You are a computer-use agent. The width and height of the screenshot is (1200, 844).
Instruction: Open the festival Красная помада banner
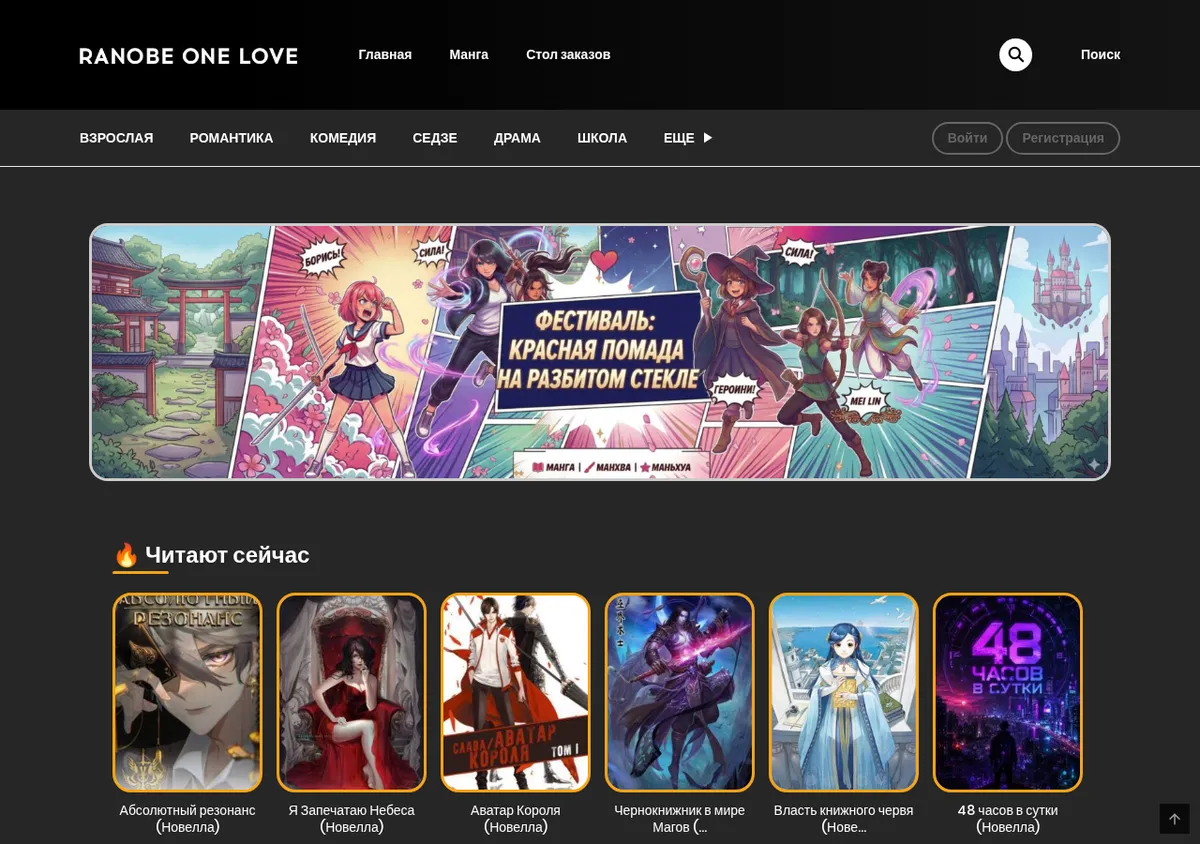coord(600,352)
